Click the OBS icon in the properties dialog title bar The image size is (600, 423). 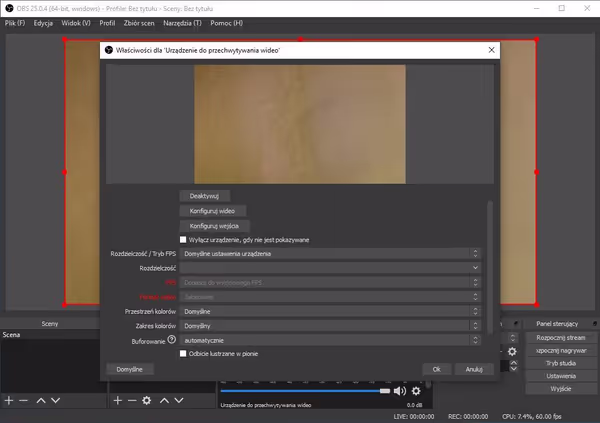point(109,50)
